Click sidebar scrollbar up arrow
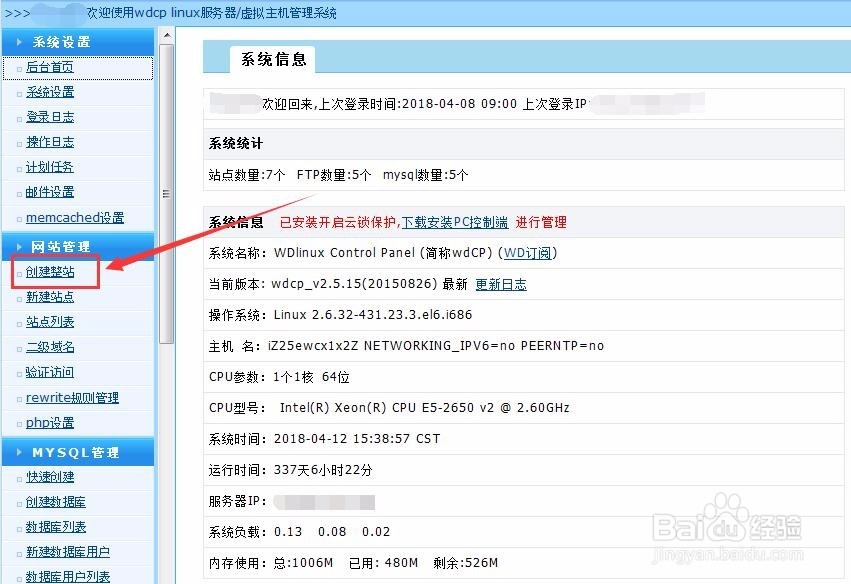Screen dimensions: 851x584 [167, 35]
